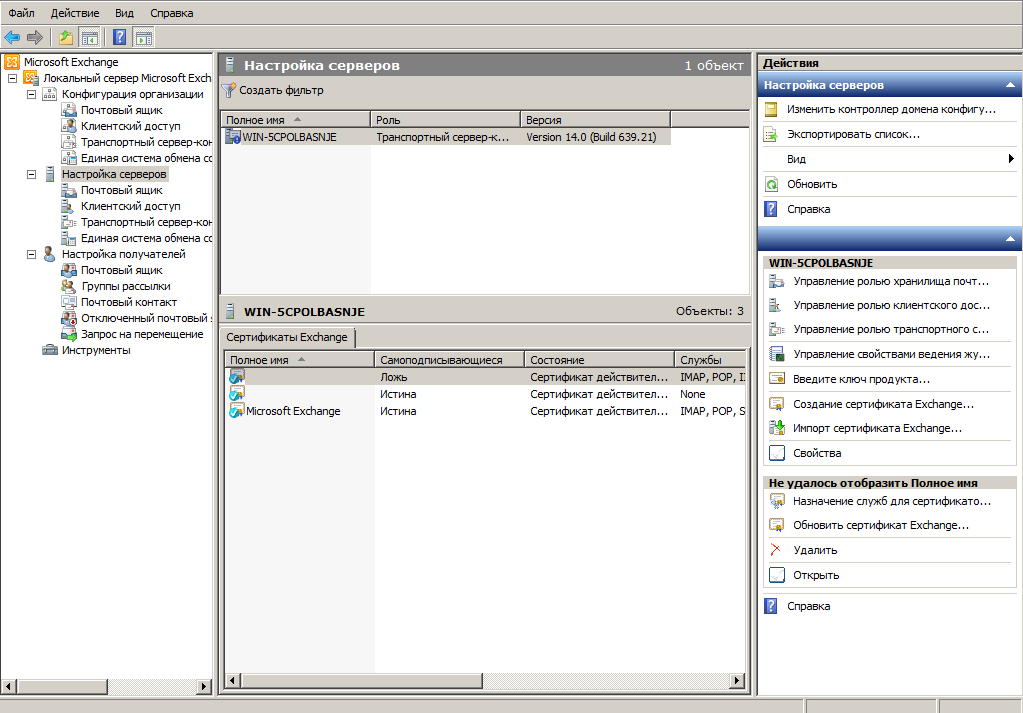
Task: Open the Файл menu
Action: coord(22,13)
